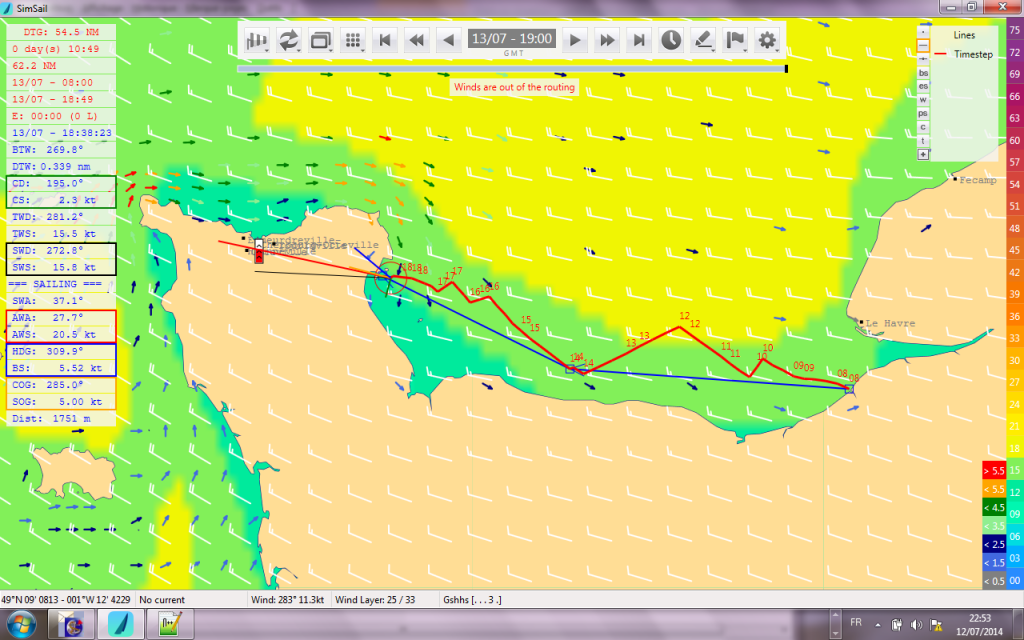Click the 'HDG: 309.9°' heading value
1024x640 pixels.
[61, 351]
